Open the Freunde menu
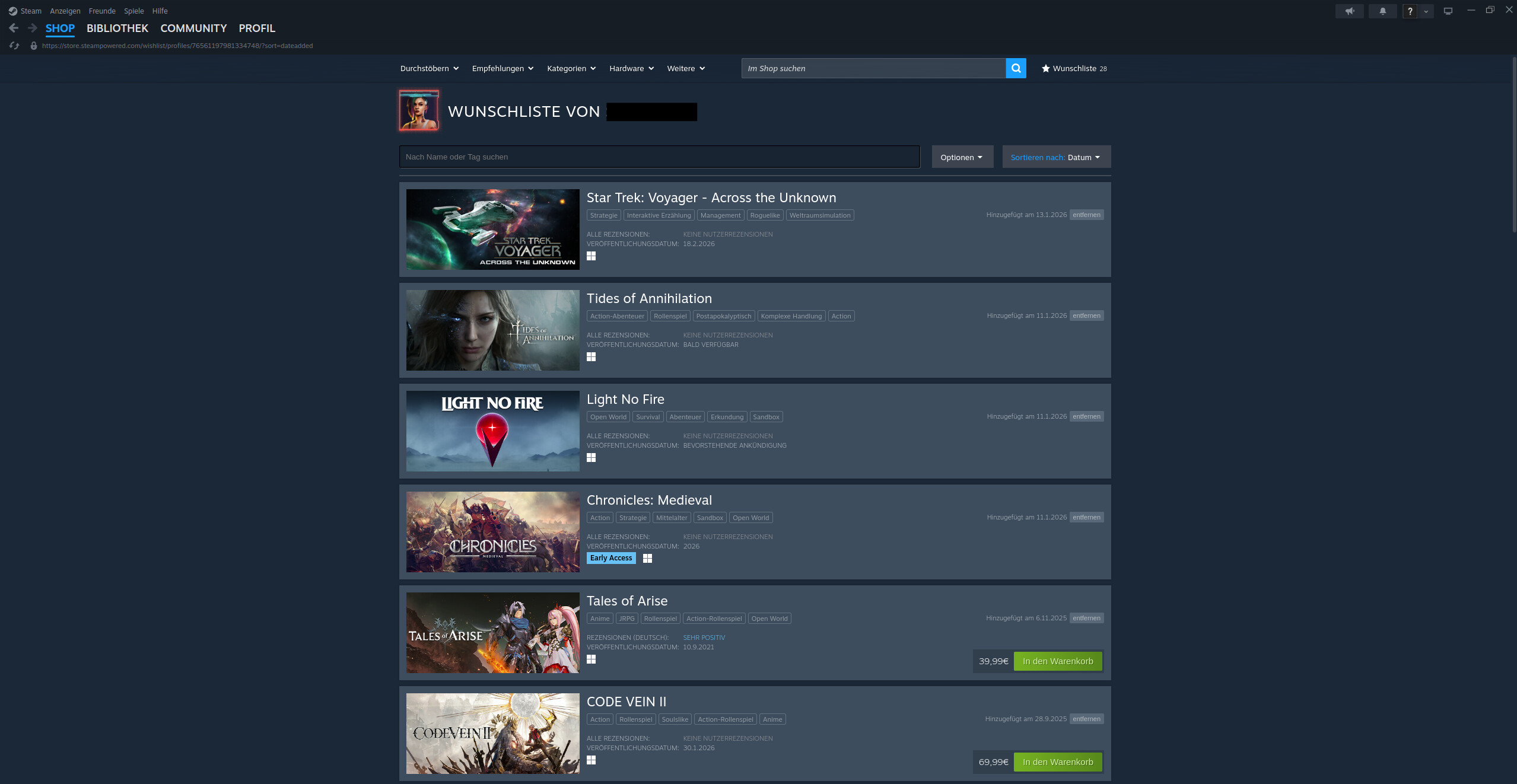1517x784 pixels. [x=102, y=11]
